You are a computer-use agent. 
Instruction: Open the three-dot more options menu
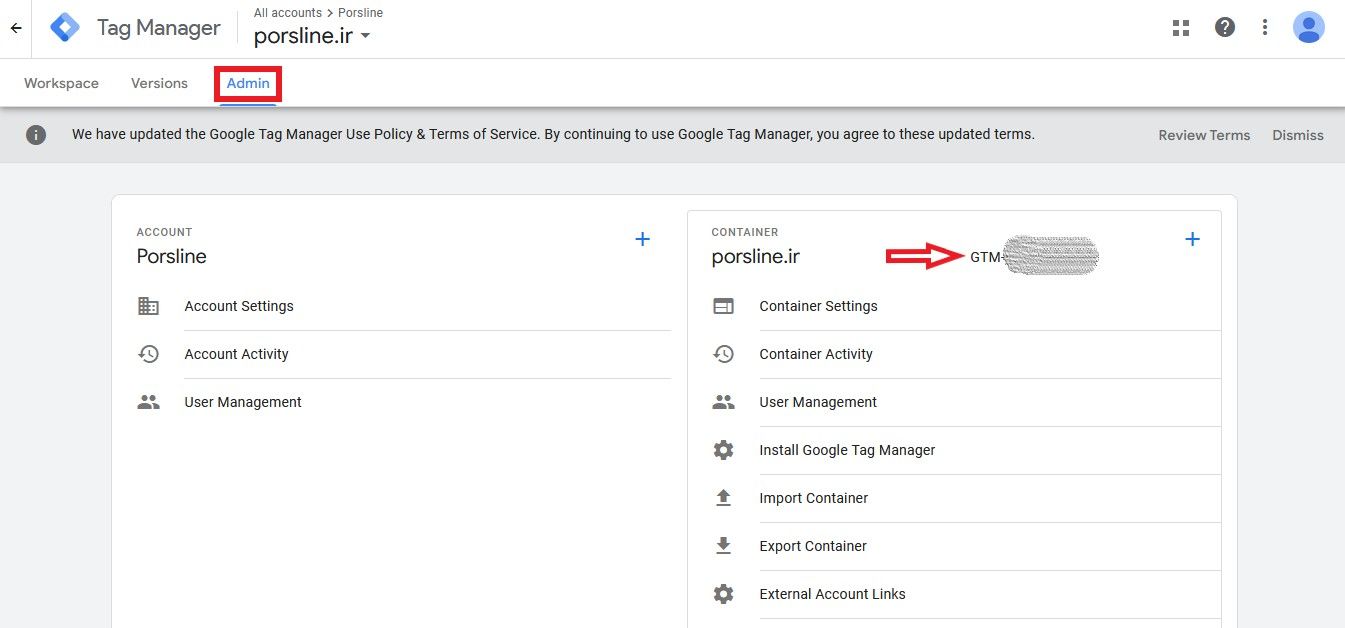(x=1265, y=28)
